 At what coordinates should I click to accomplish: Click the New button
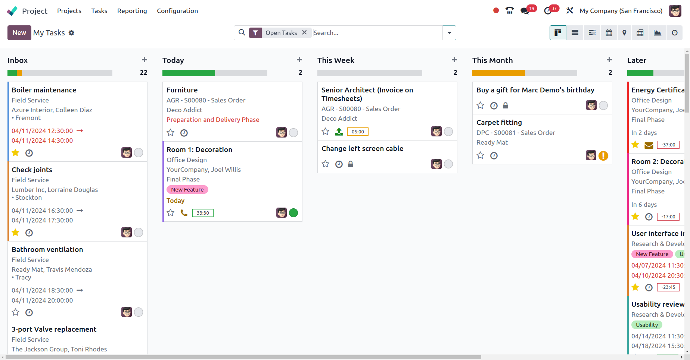pyautogui.click(x=19, y=33)
